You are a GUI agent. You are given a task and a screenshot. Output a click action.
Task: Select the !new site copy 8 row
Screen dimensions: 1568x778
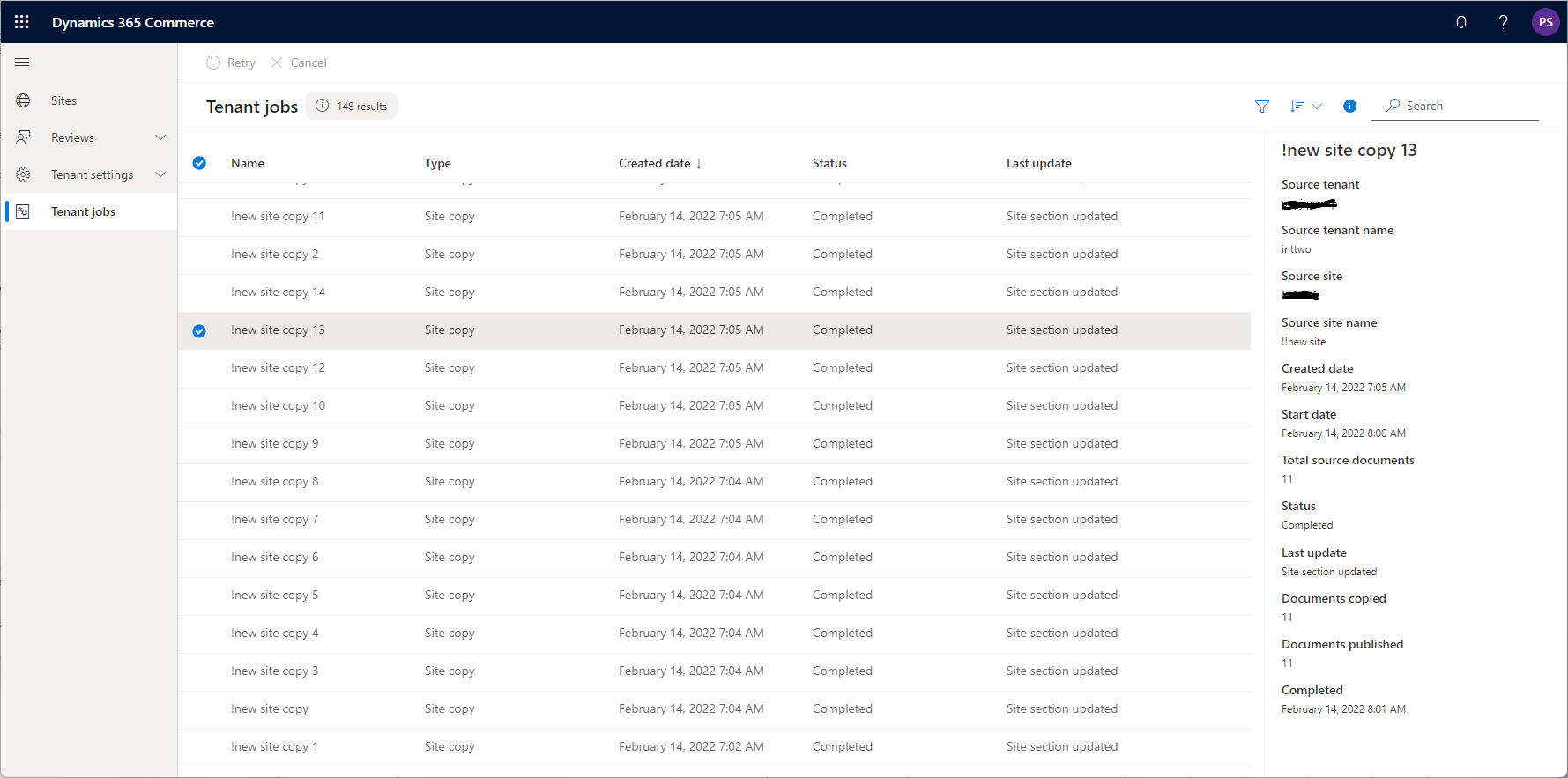(x=714, y=482)
